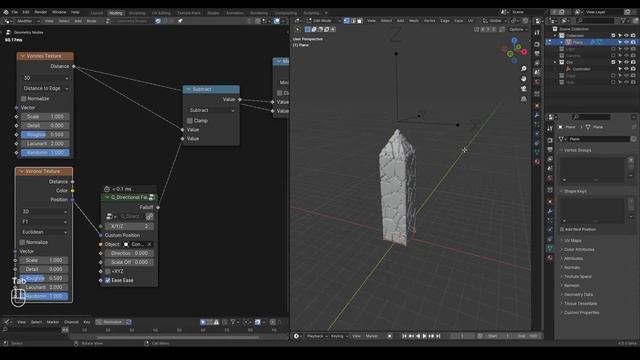Image resolution: width=640 pixels, height=360 pixels.
Task: Open the Help menu
Action: (75, 12)
